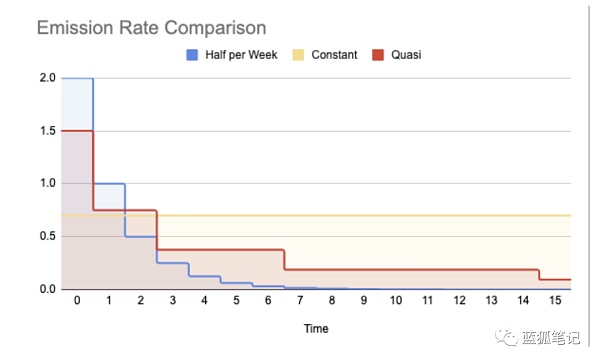Screen dimensions: 600x364
Task: Click the blue Half per Week legend swatch
Action: [192, 55]
